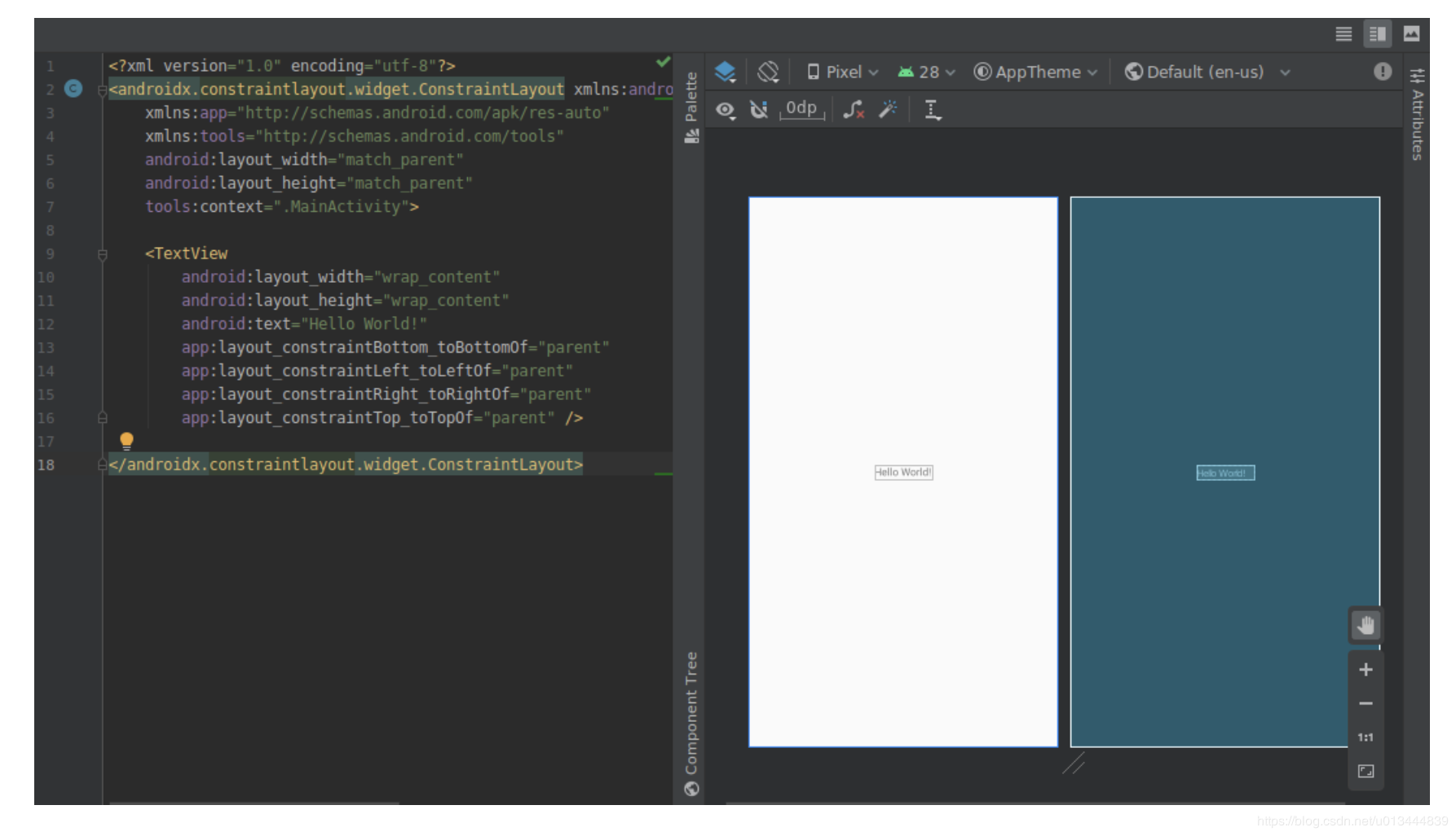The height and width of the screenshot is (836, 1456).
Task: Click the Clear All Constraints icon
Action: tap(854, 110)
